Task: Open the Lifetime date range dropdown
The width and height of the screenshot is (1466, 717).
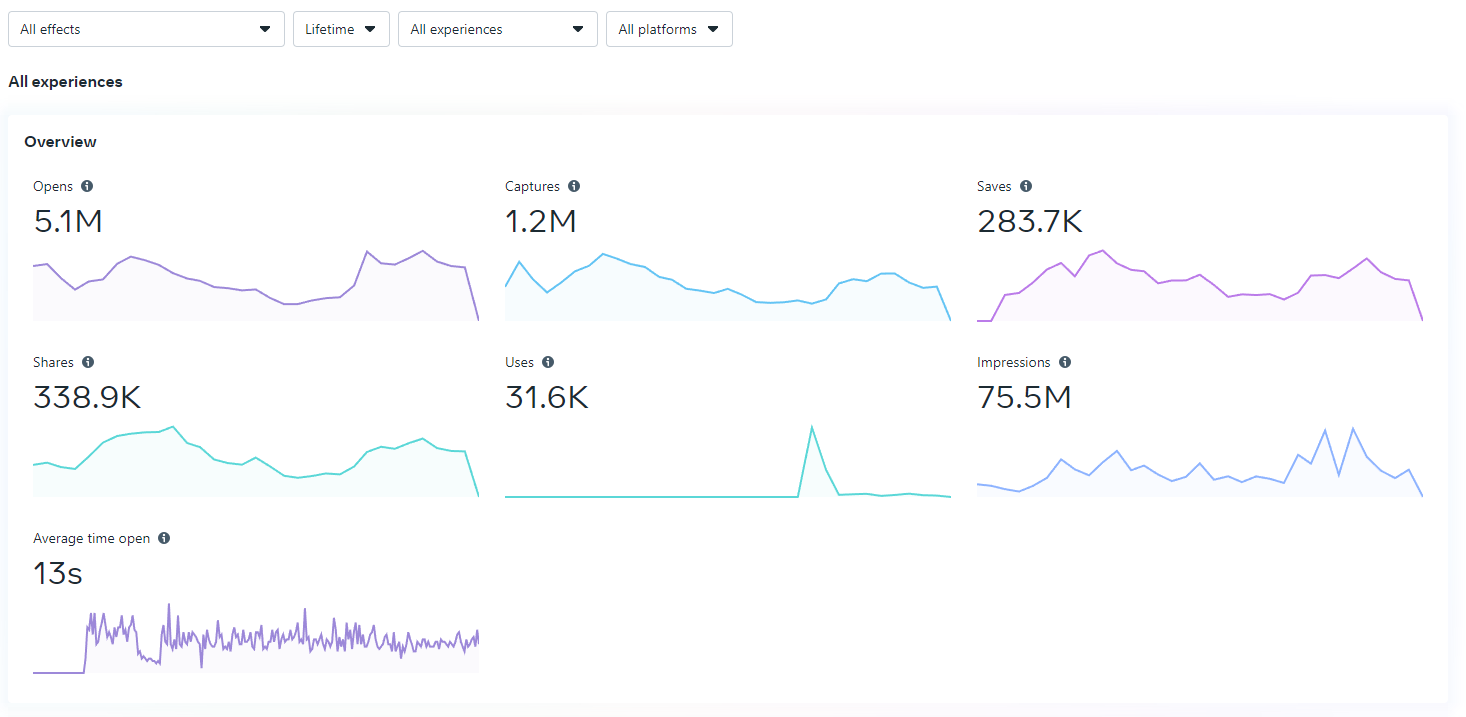Action: (x=341, y=29)
